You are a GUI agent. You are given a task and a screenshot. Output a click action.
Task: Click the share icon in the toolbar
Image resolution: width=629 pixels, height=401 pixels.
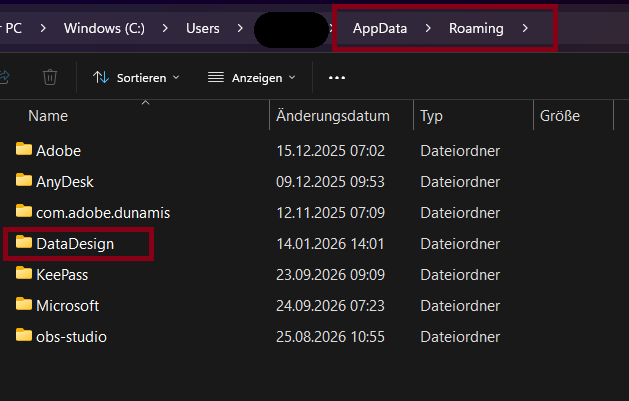pyautogui.click(x=4, y=77)
